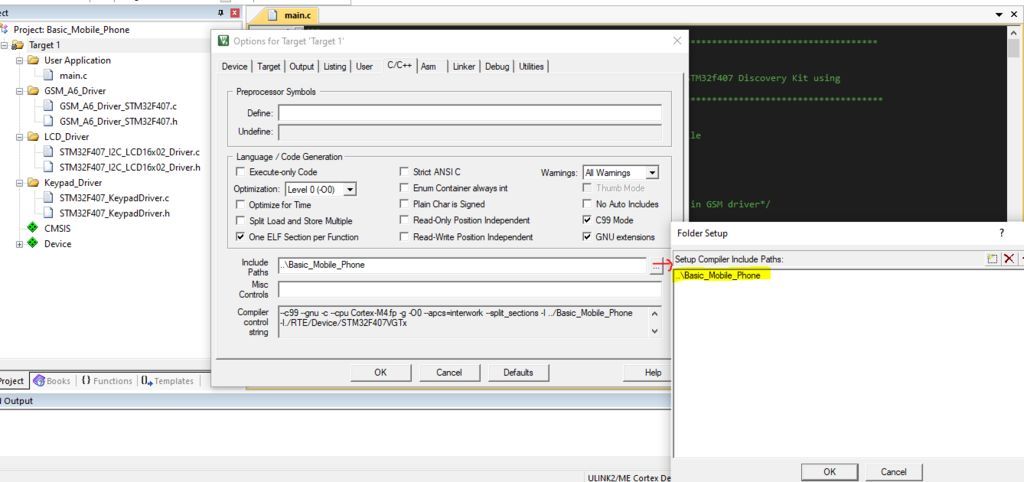Enable Enum Container always int
This screenshot has height=482, width=1024.
[x=405, y=187]
